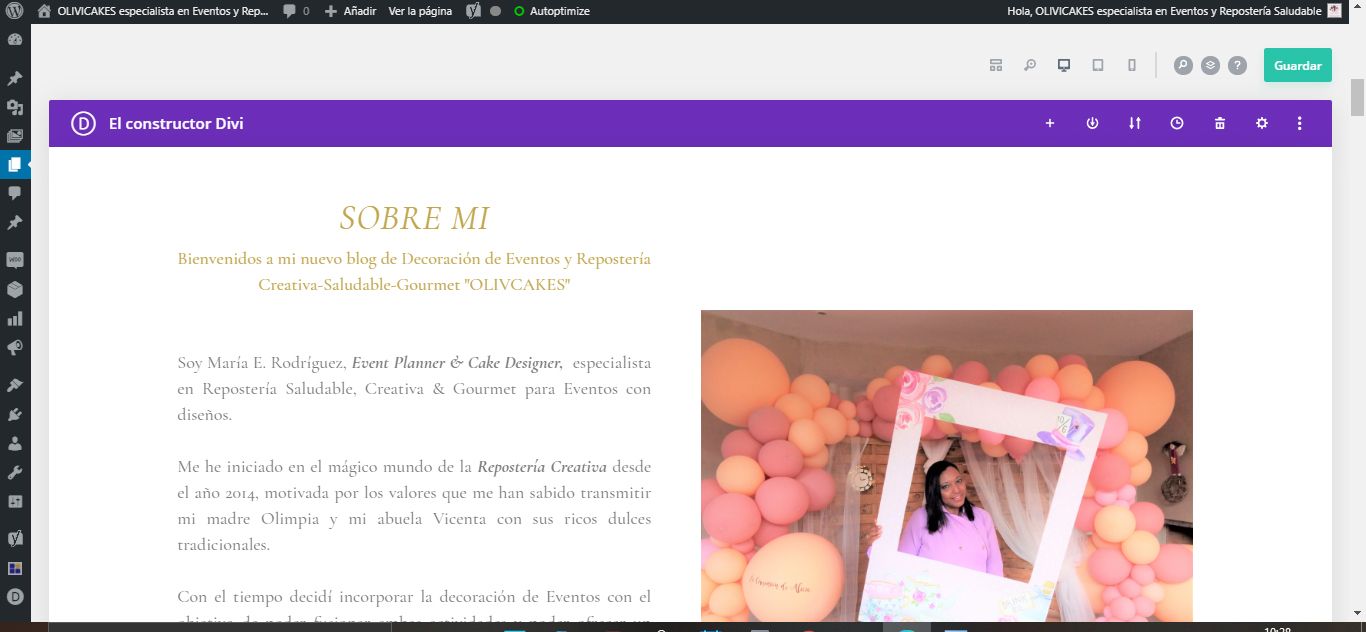The height and width of the screenshot is (632, 1366).
Task: Open Plugins plug icon in sidebar
Action: pyautogui.click(x=15, y=414)
